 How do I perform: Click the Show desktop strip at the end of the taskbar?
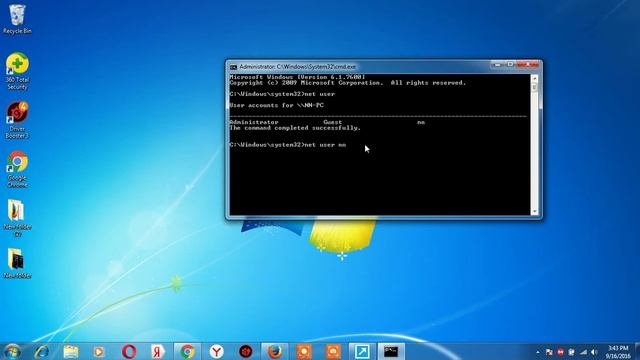tap(637, 351)
